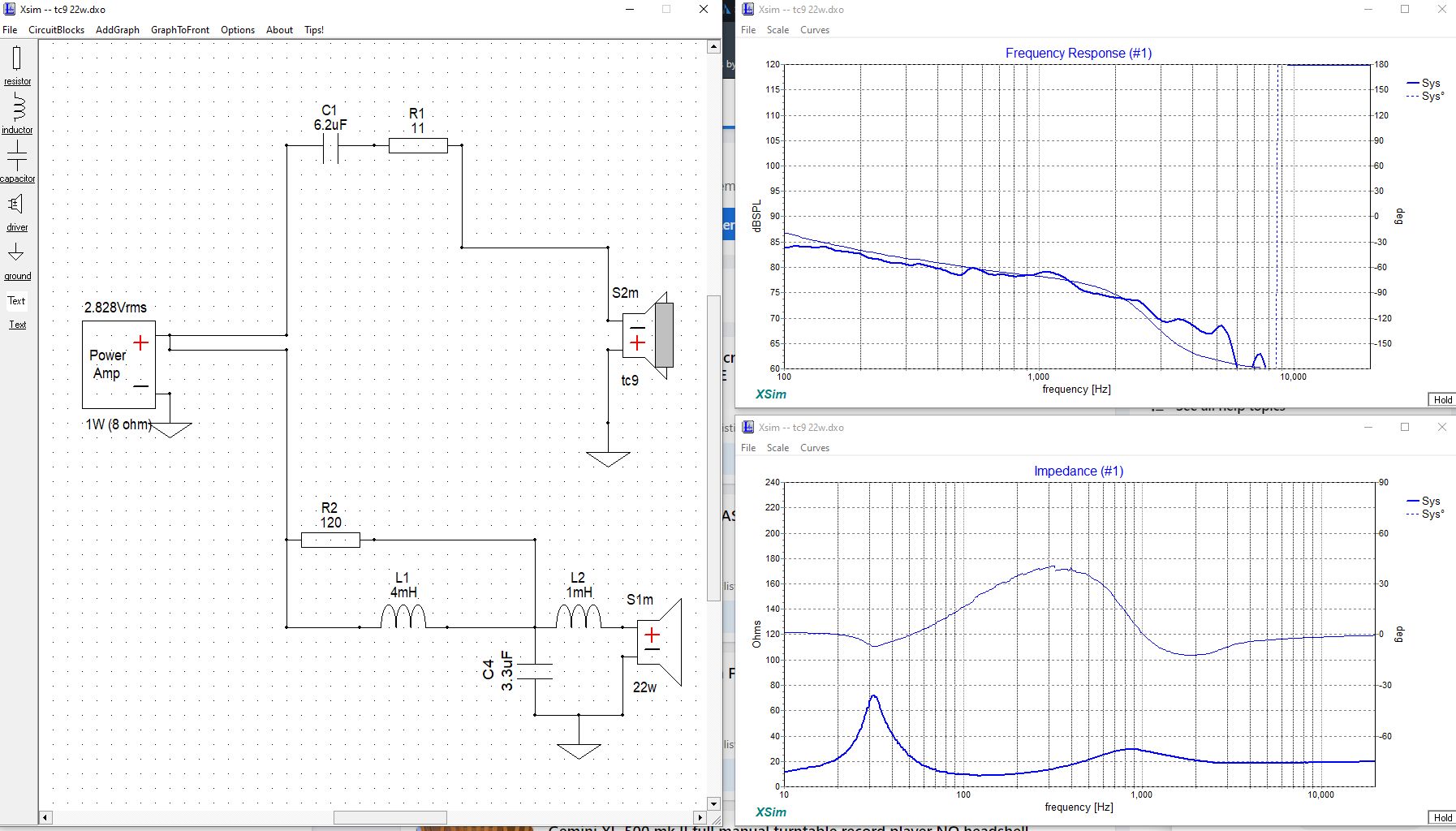This screenshot has width=1456, height=831.
Task: Open the File menu in main window
Action: [10, 30]
